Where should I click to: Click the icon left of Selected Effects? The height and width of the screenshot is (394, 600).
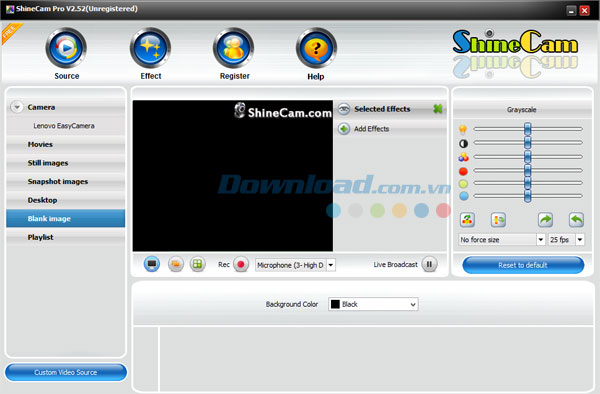344,109
